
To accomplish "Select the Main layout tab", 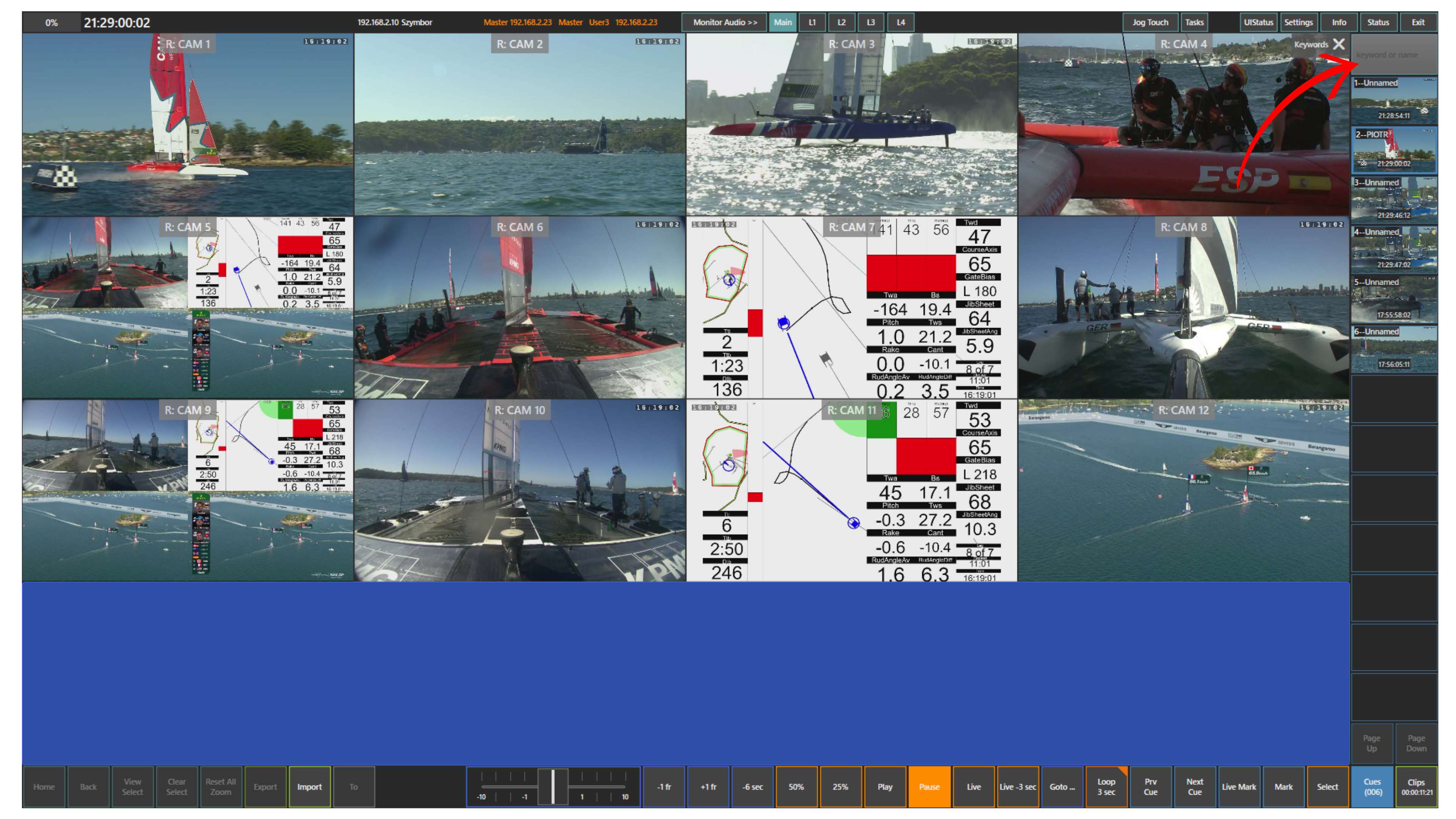I will click(783, 22).
